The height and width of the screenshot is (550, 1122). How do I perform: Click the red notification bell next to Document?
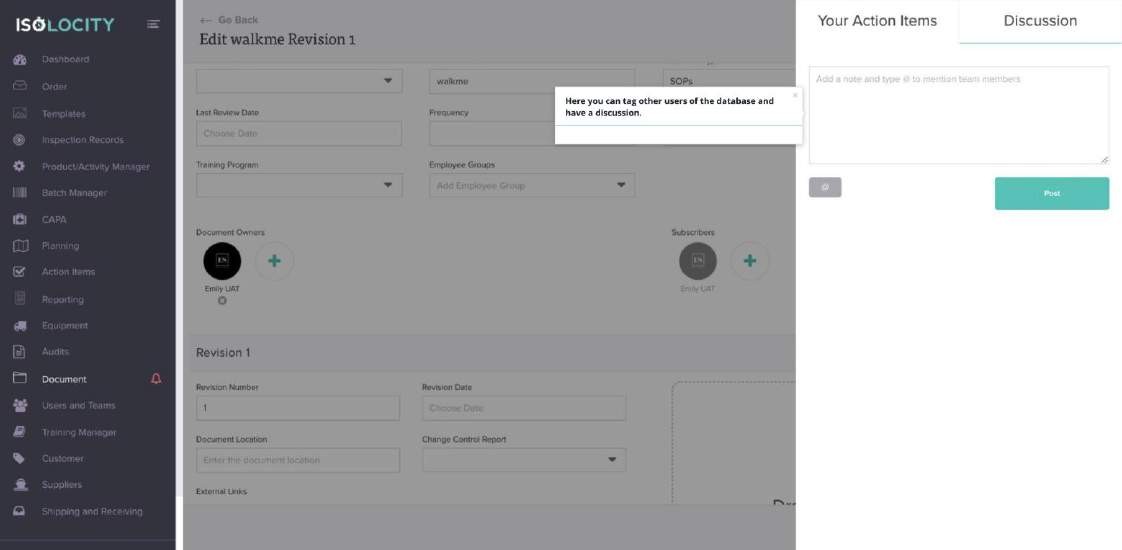click(156, 379)
